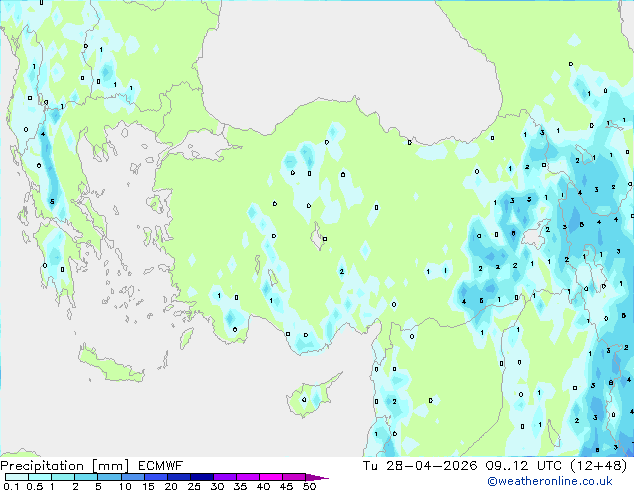Image resolution: width=634 pixels, height=490 pixels.
Task: Click the island of Crete on map
Action: pos(111,364)
